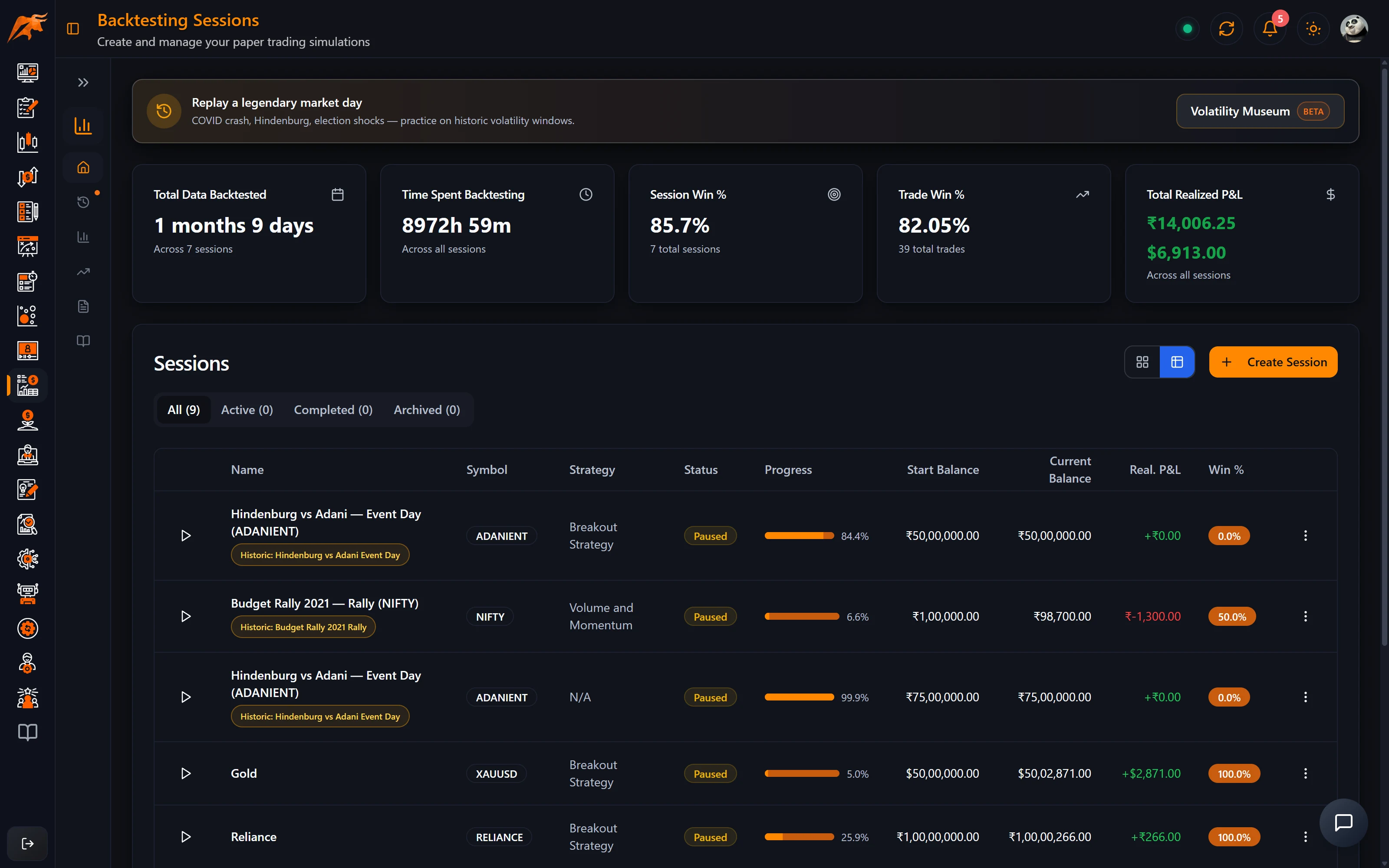Image resolution: width=1389 pixels, height=868 pixels.
Task: Open row menu for Reliance session
Action: tap(1305, 837)
